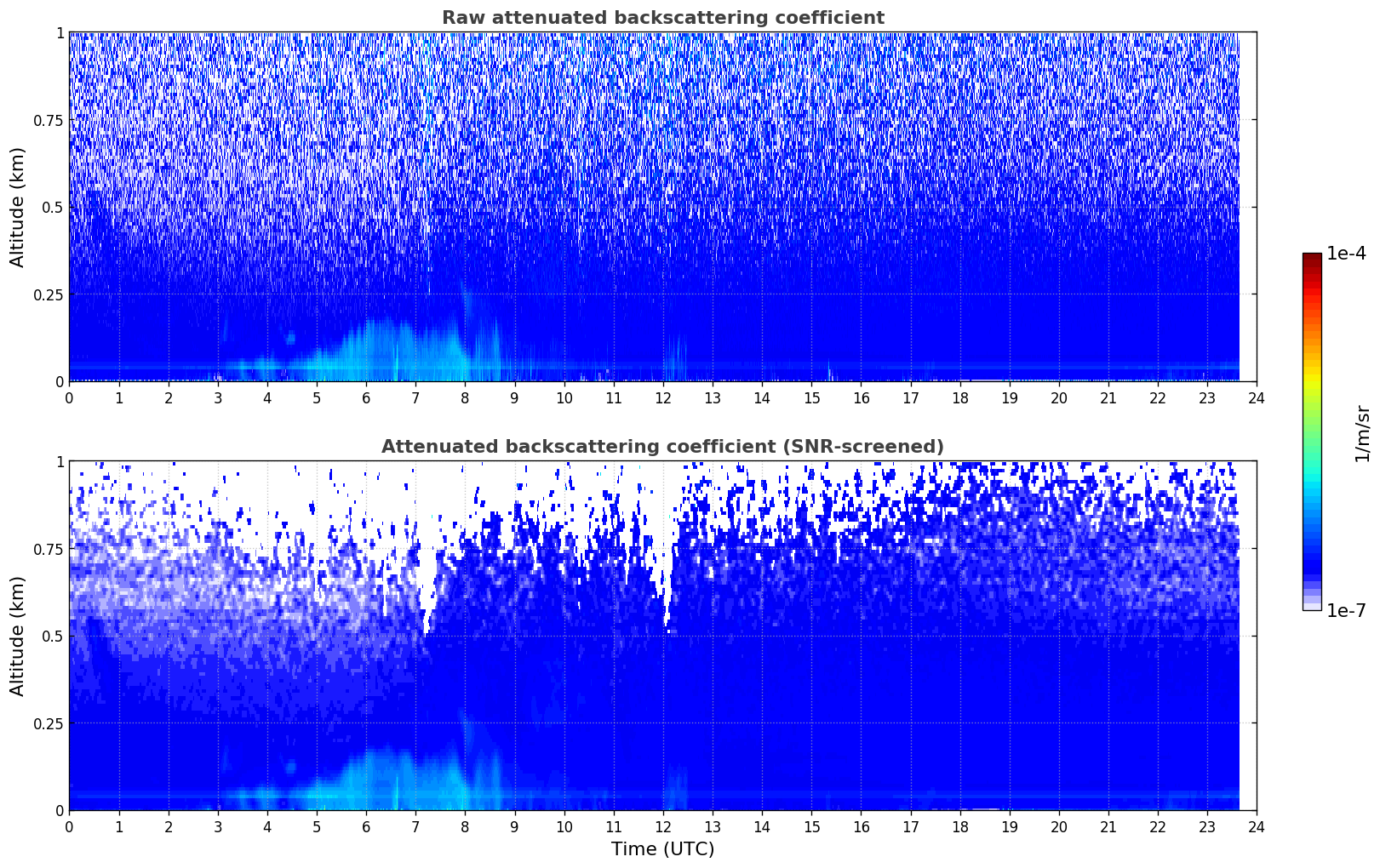This screenshot has height=868, width=1380.
Task: Click time tick "9" under the raw plot
Action: [514, 397]
